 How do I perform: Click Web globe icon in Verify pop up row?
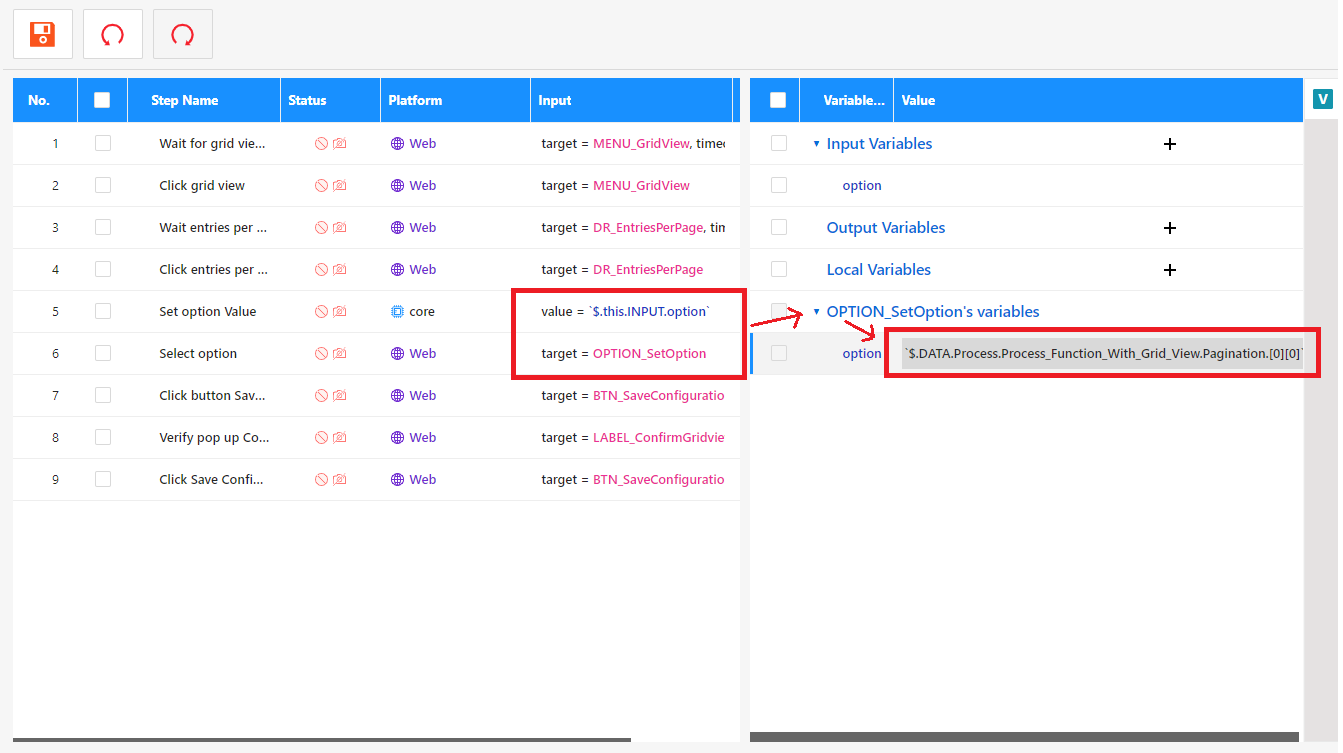(397, 438)
